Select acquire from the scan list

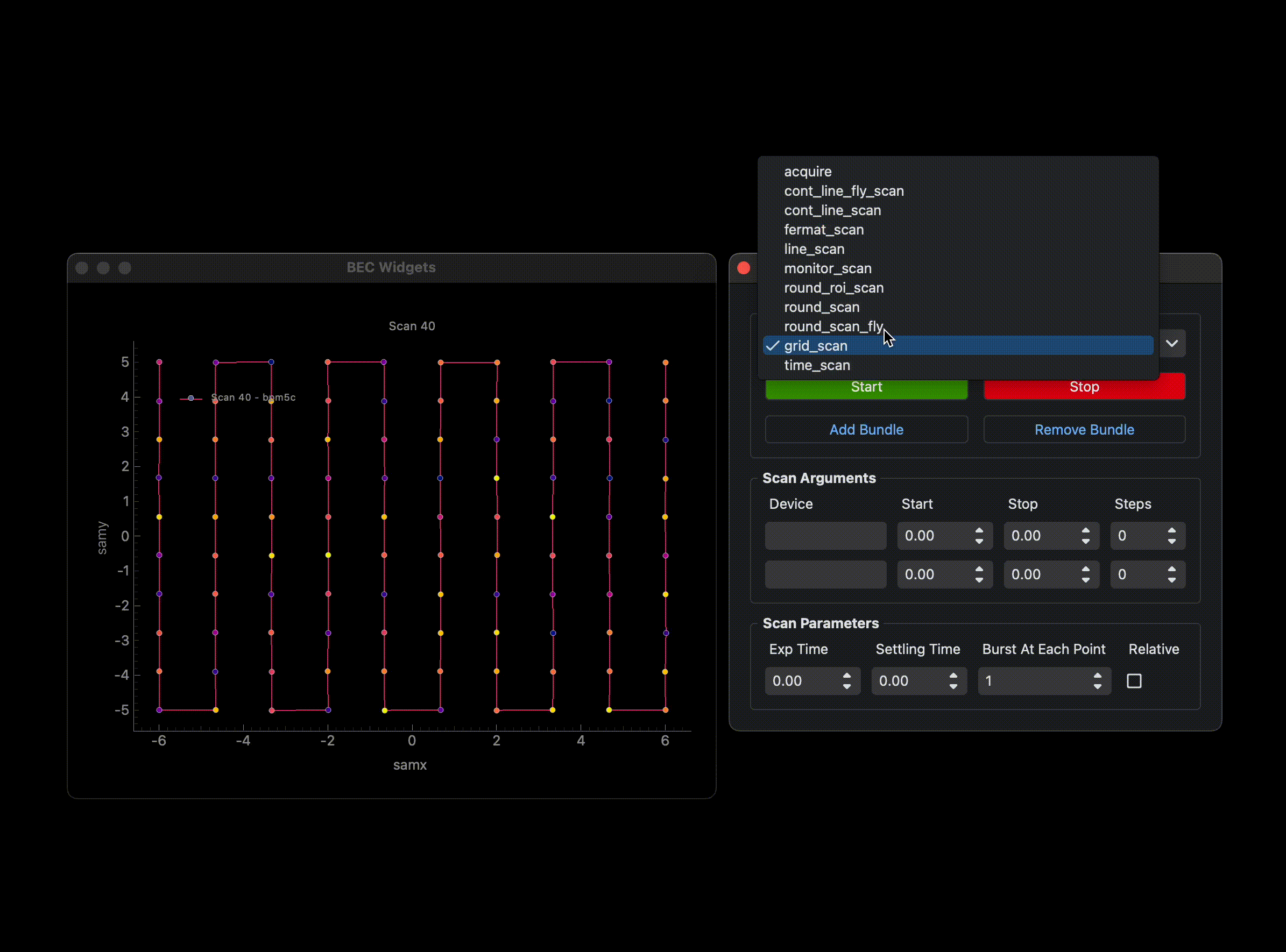pos(808,172)
